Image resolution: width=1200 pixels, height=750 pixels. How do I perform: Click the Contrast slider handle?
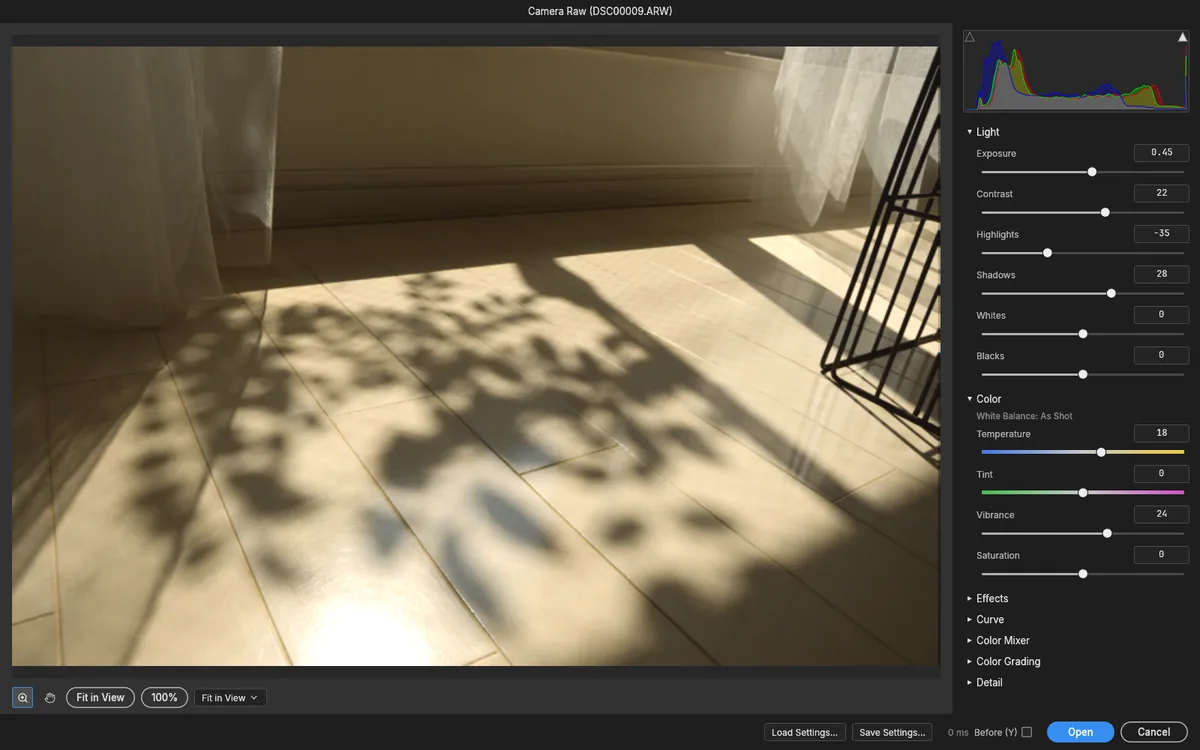tap(1105, 212)
